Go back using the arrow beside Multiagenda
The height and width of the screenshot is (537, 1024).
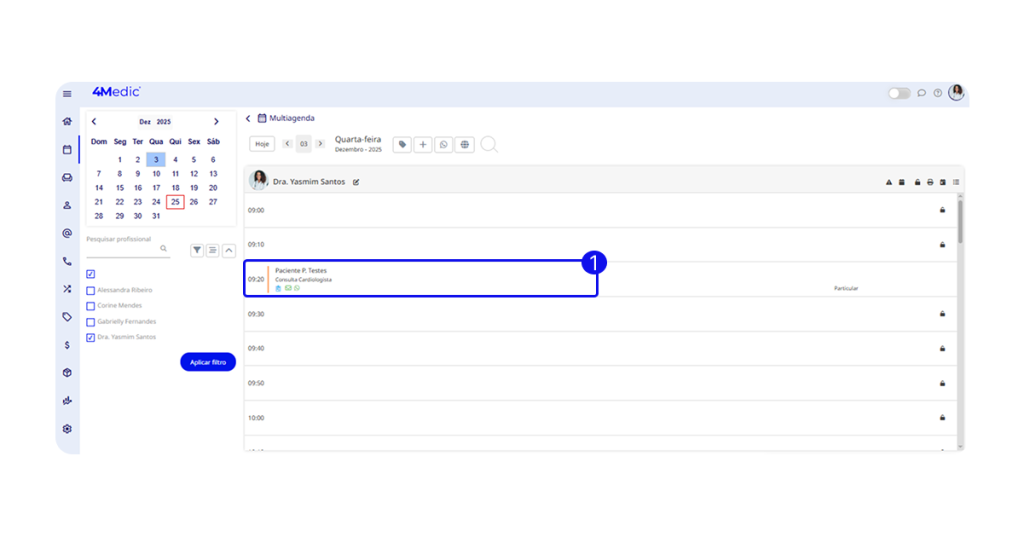(x=248, y=118)
